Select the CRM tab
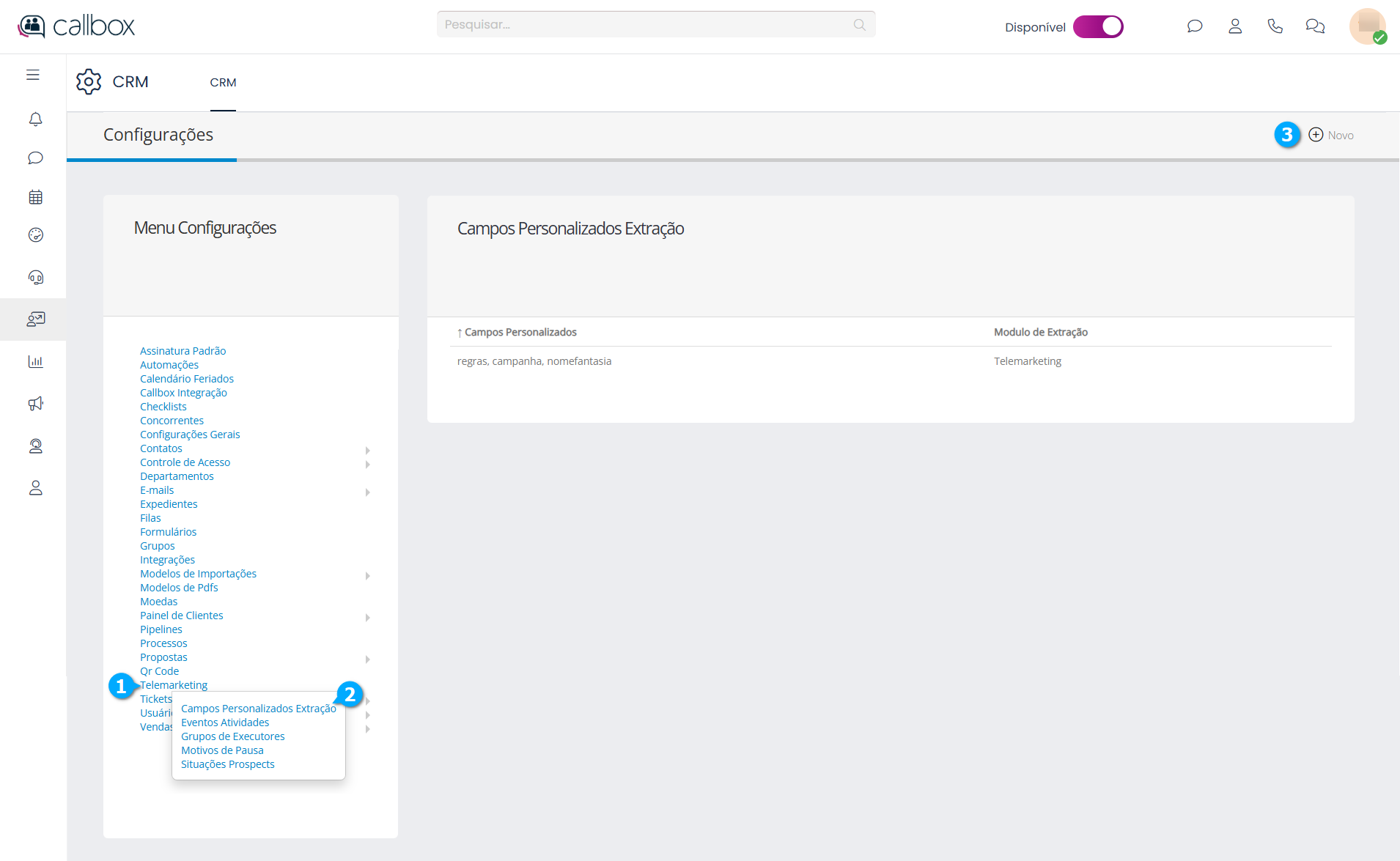Viewport: 1400px width, 861px height. tap(223, 83)
